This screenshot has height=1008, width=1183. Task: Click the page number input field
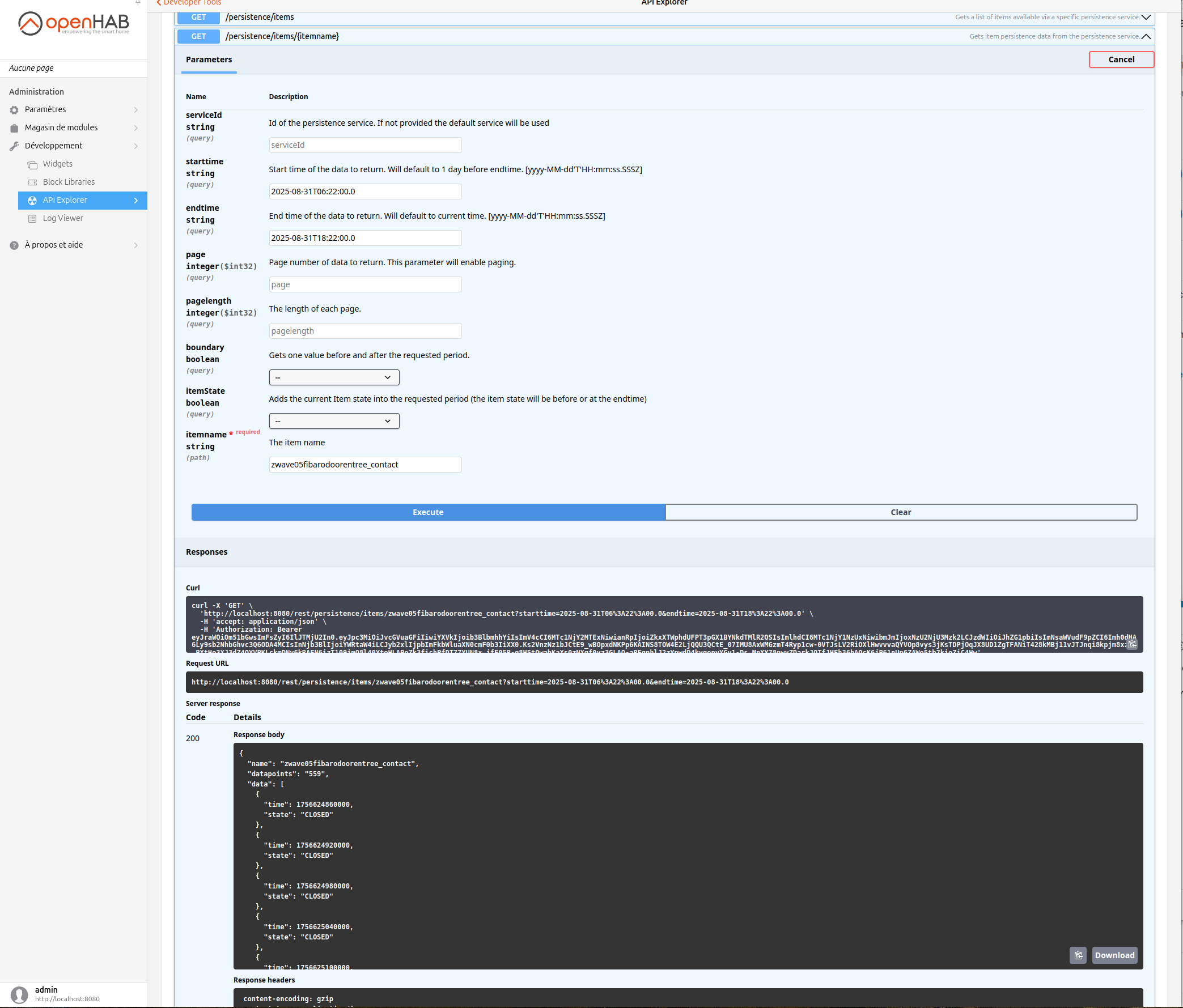pyautogui.click(x=365, y=284)
